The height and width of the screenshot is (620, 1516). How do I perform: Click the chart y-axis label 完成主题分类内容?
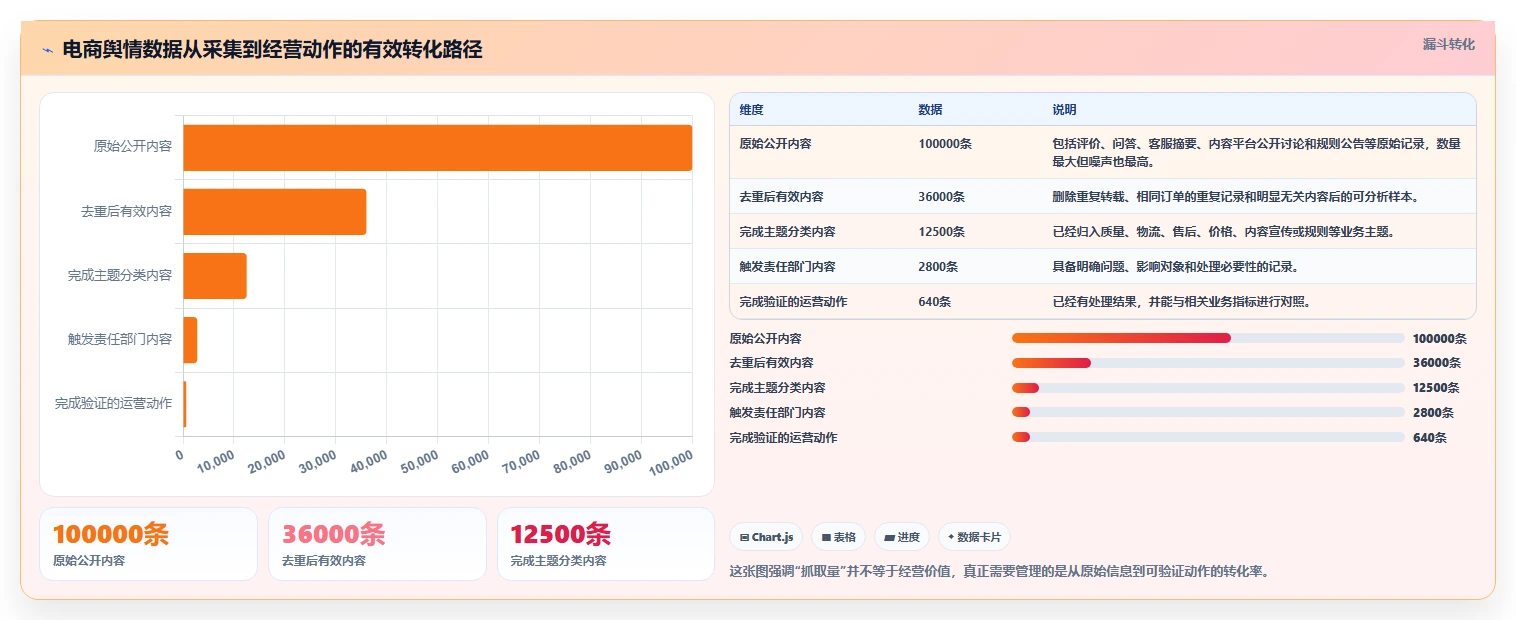(x=120, y=275)
